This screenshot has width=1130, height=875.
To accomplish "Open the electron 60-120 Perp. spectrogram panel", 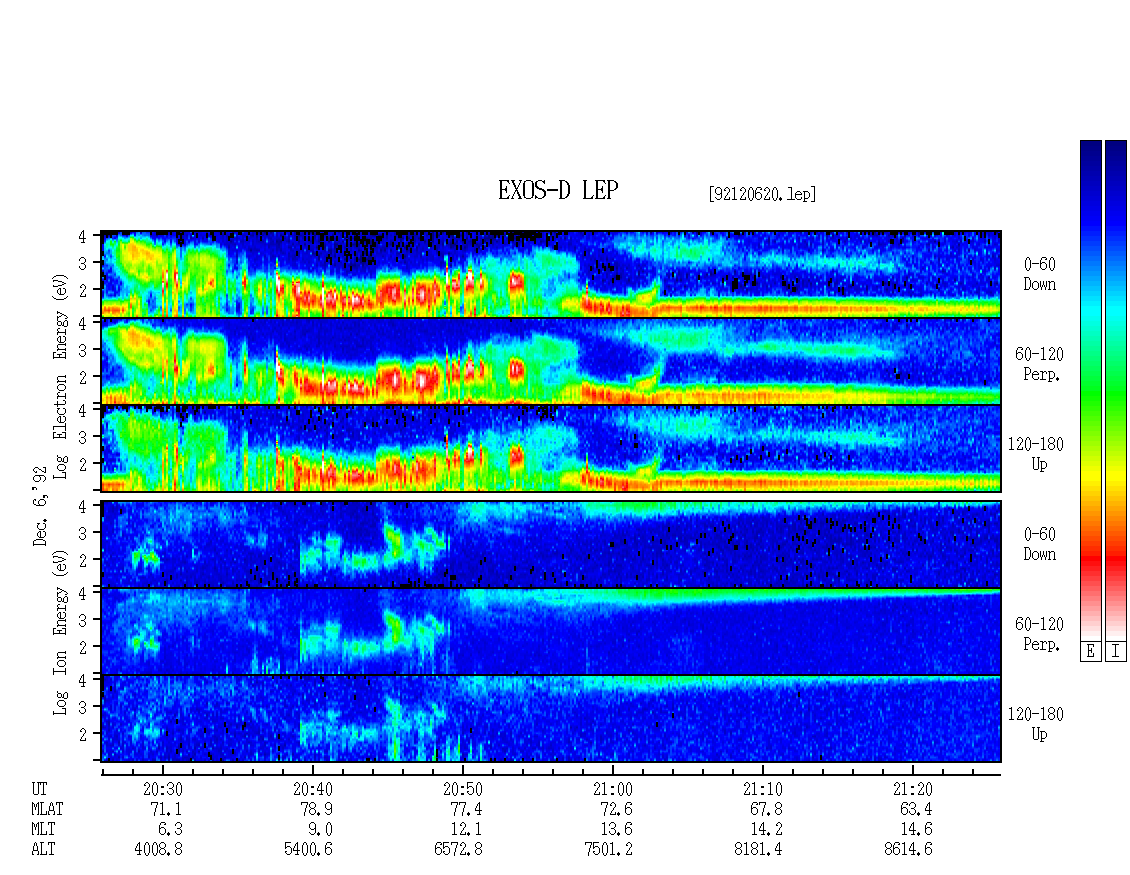I will pos(551,361).
